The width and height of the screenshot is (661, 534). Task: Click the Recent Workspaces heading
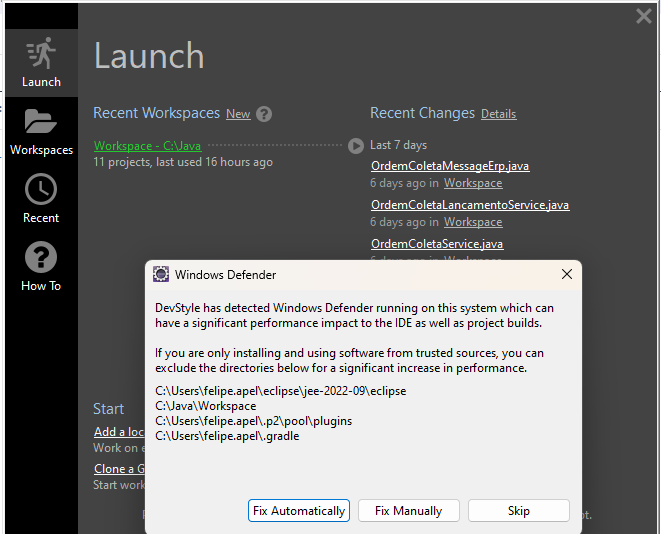[x=156, y=113]
